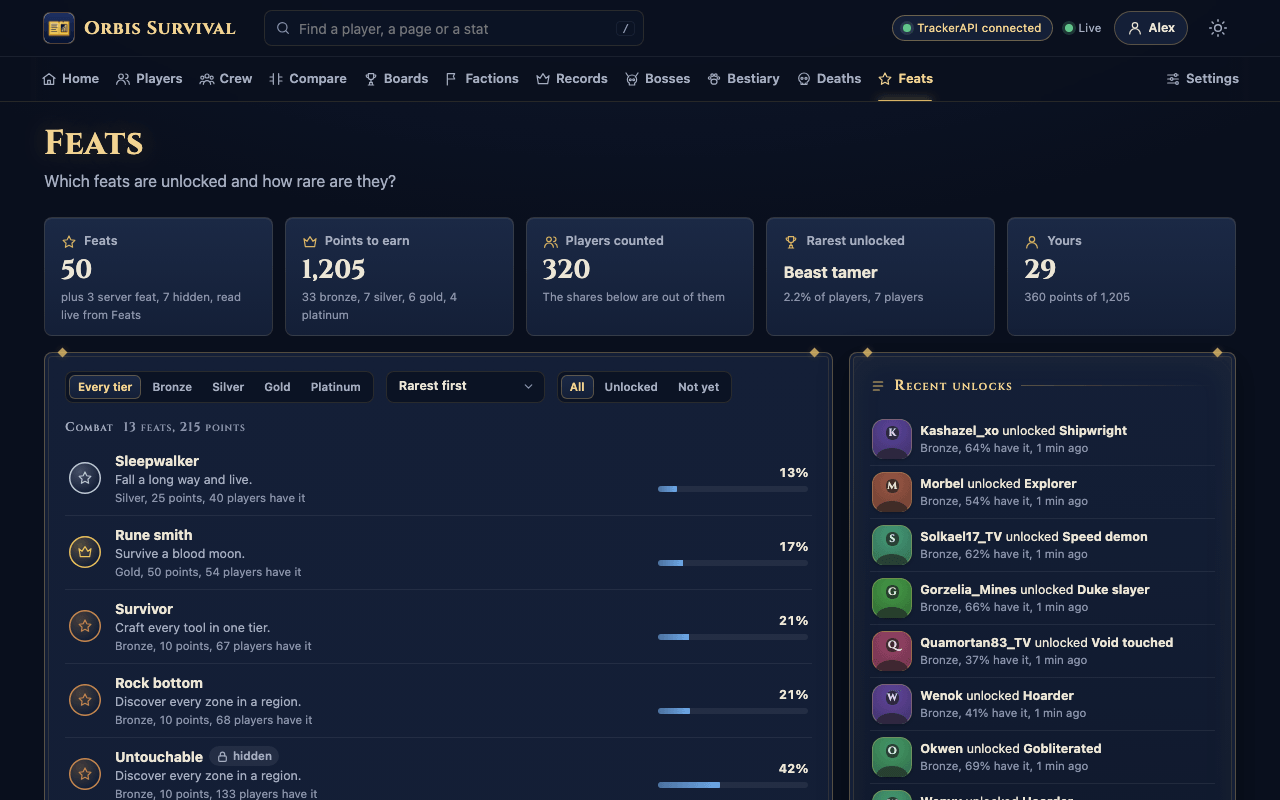The image size is (1280, 800).
Task: Click the Untouchable 42% progress bar
Action: [733, 785]
